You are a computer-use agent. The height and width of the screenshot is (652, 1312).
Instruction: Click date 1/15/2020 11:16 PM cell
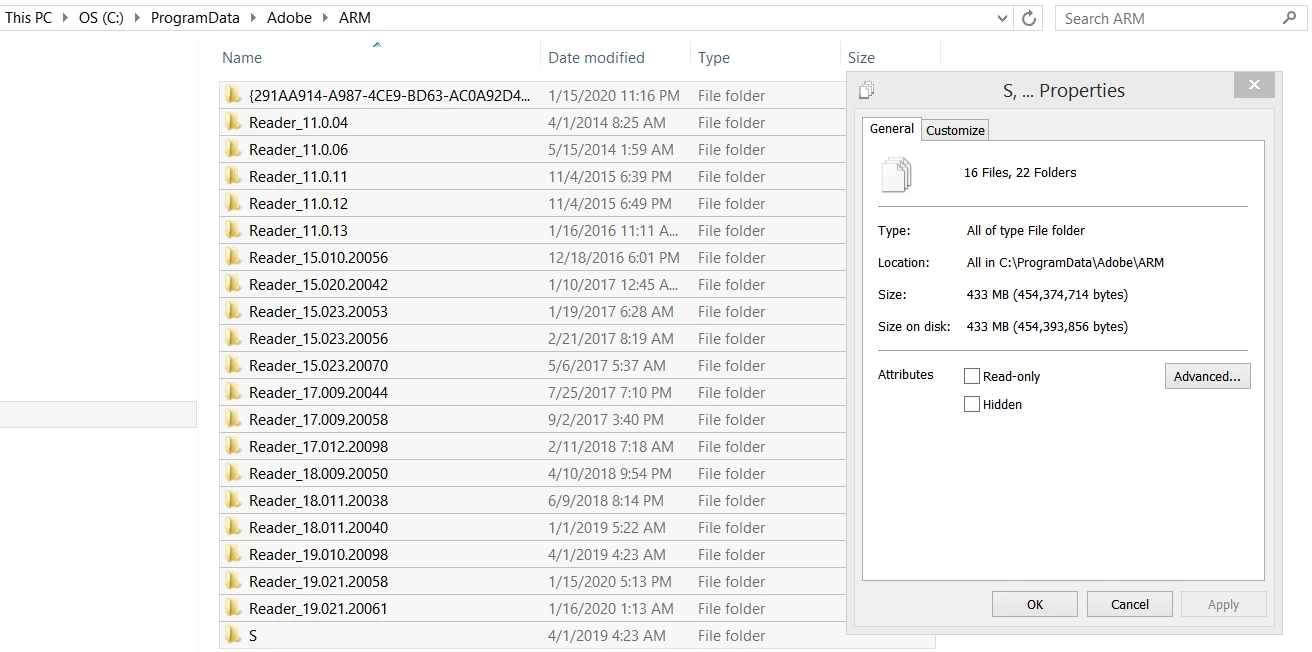[x=614, y=95]
